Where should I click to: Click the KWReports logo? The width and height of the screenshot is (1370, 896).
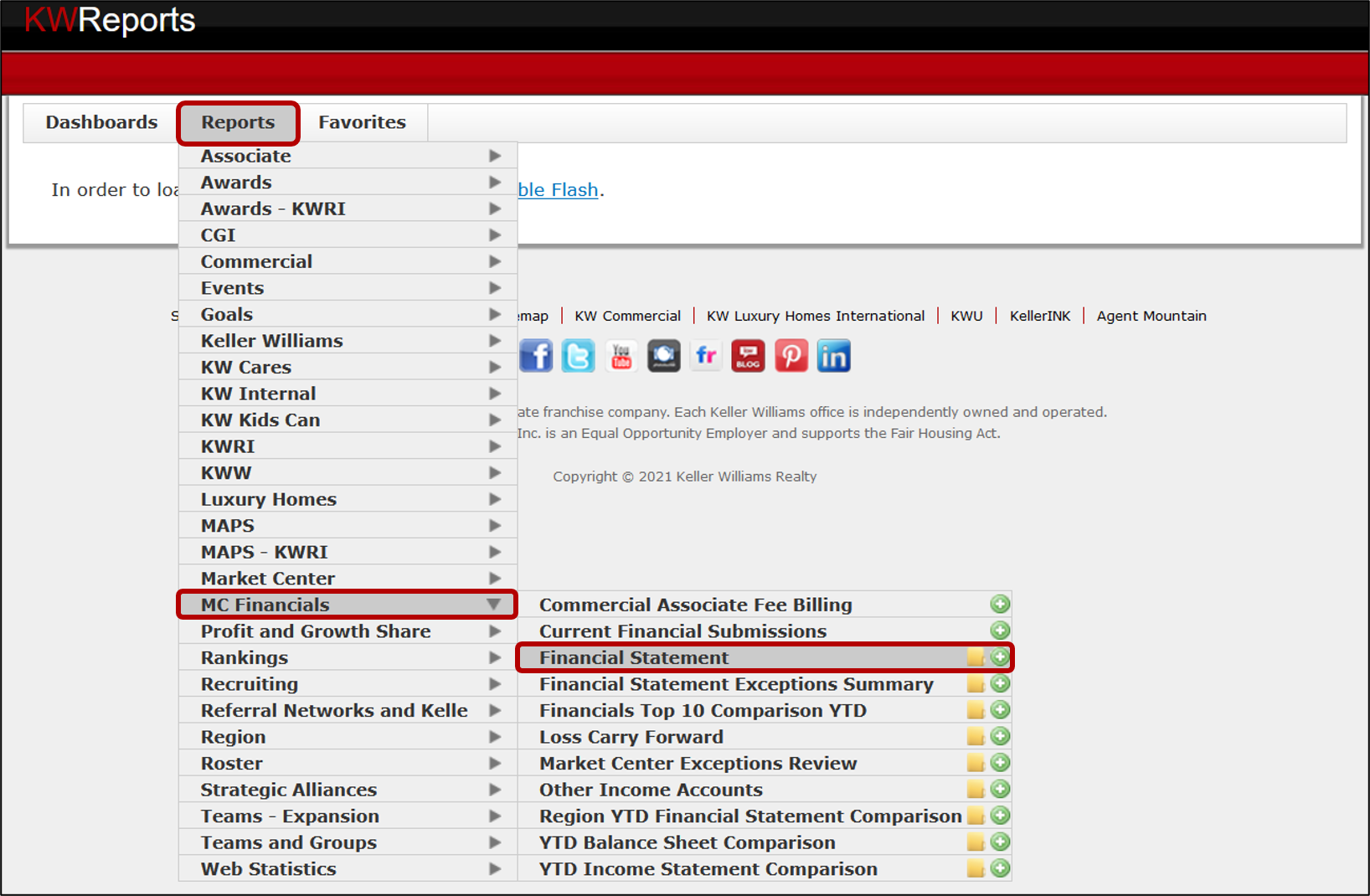click(110, 20)
